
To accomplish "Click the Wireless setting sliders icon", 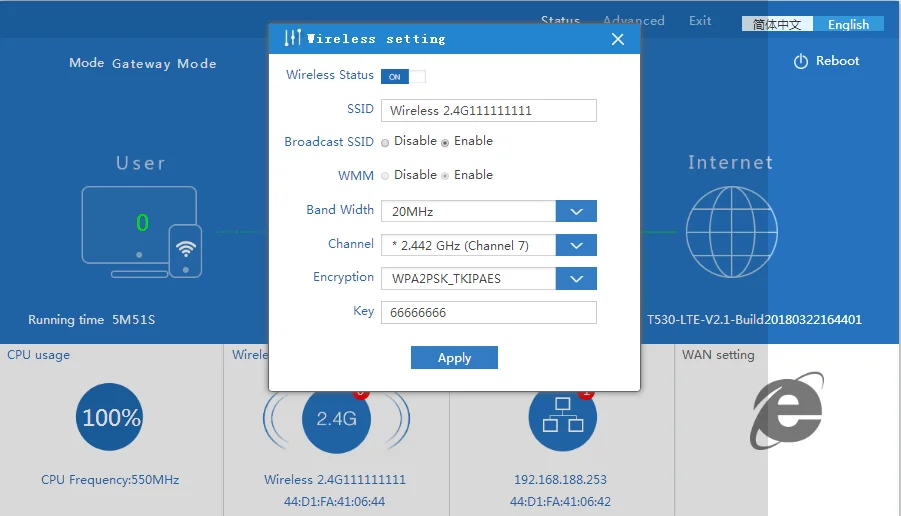I will pyautogui.click(x=292, y=39).
